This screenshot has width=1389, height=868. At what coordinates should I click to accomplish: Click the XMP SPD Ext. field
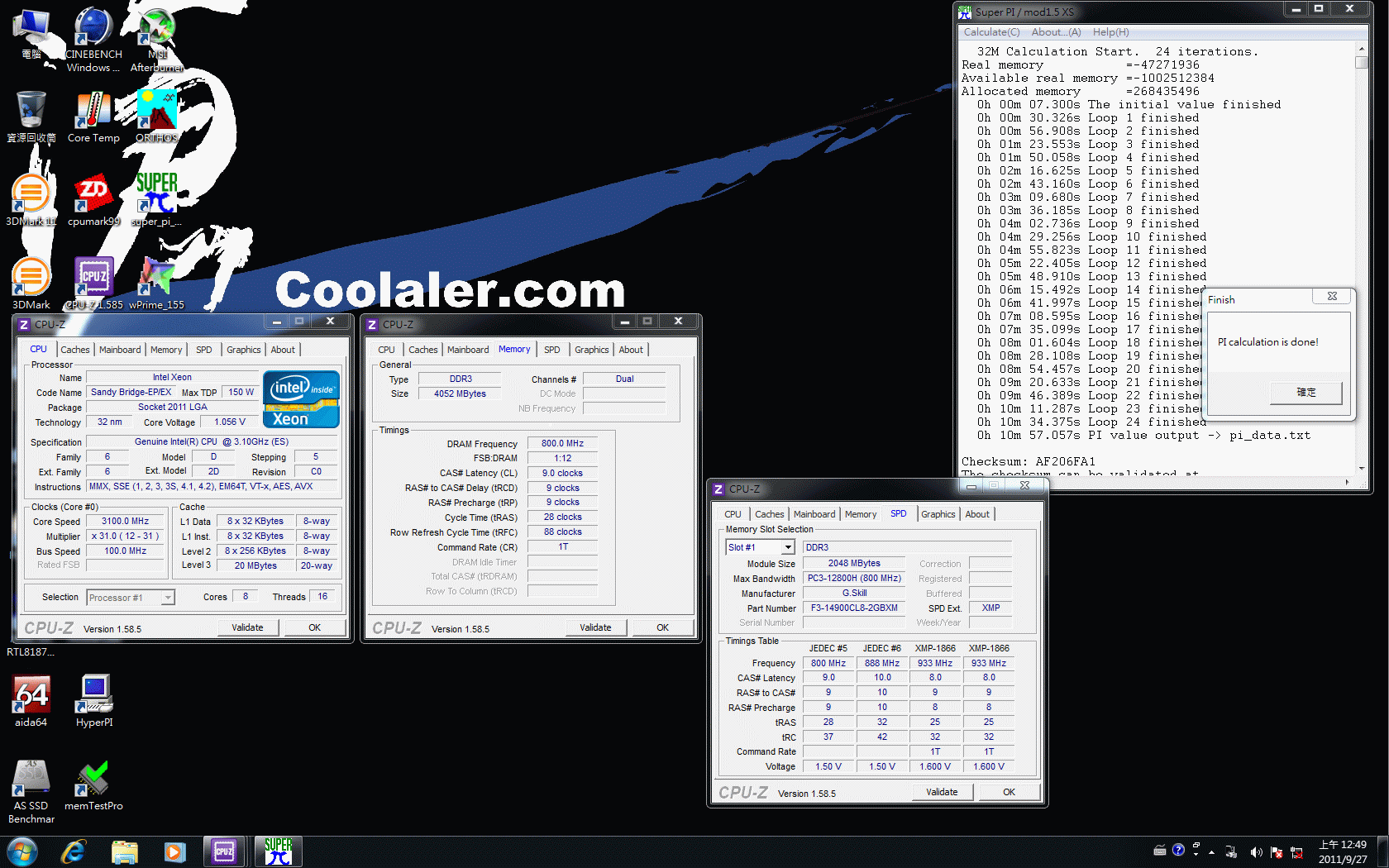[990, 608]
